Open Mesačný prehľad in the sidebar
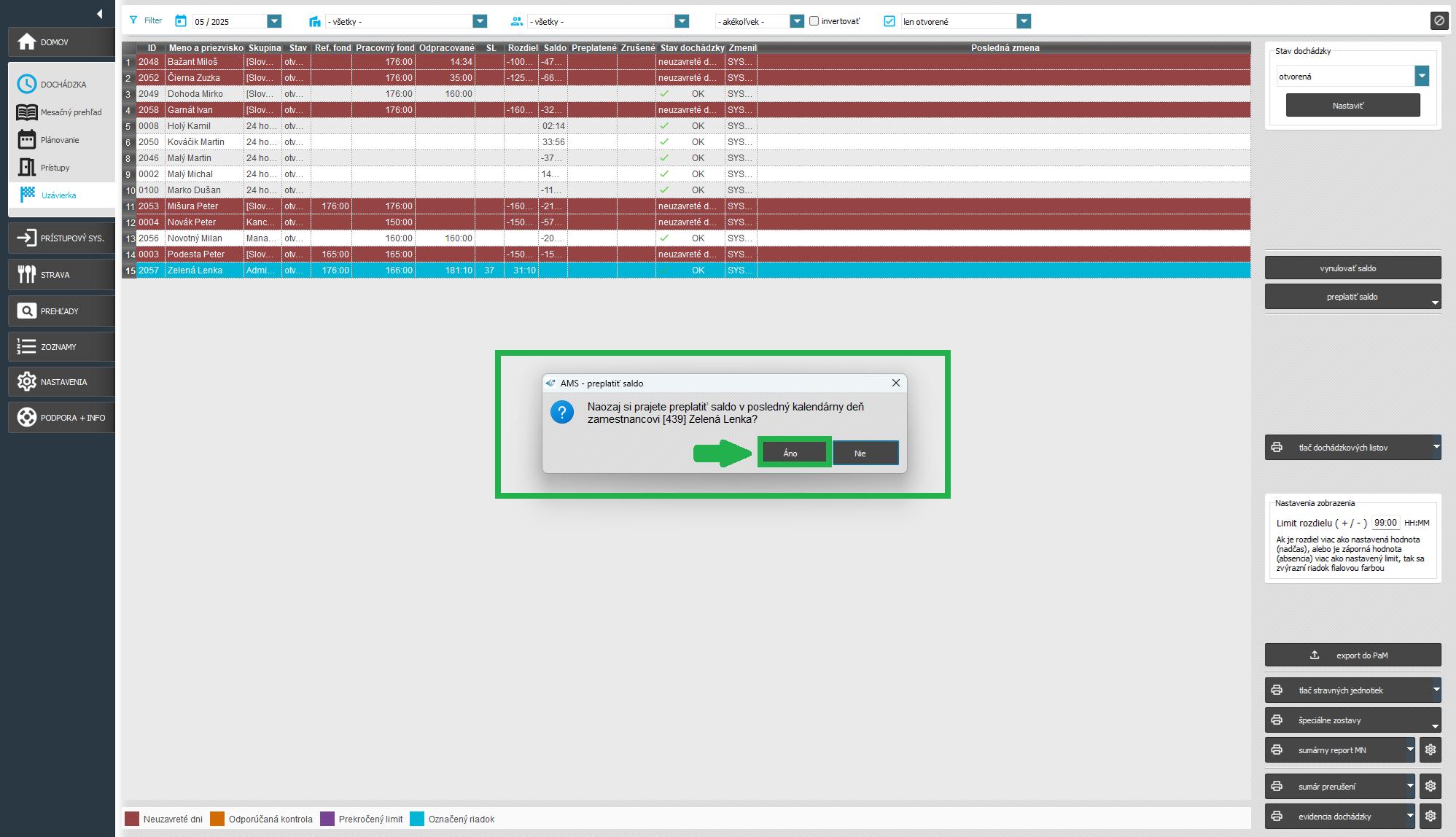 pos(71,112)
